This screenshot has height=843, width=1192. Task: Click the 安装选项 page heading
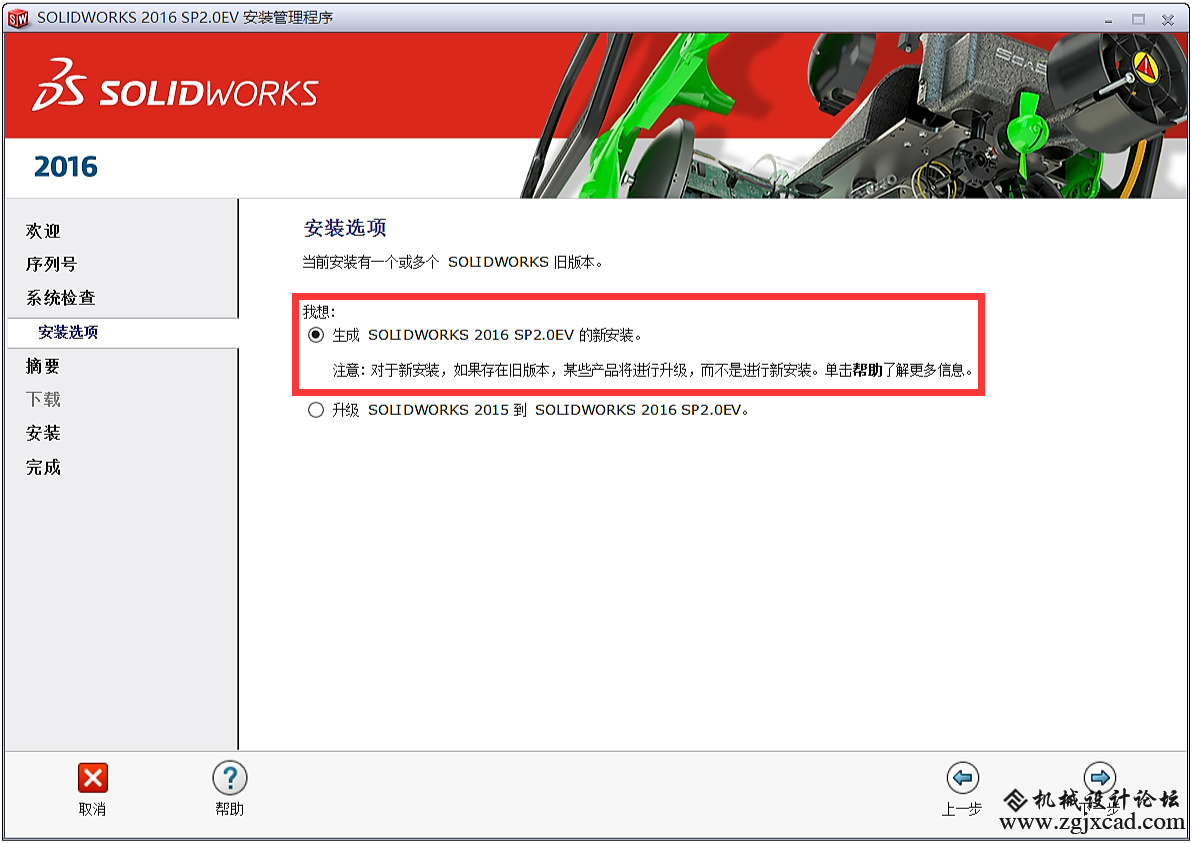pos(345,228)
